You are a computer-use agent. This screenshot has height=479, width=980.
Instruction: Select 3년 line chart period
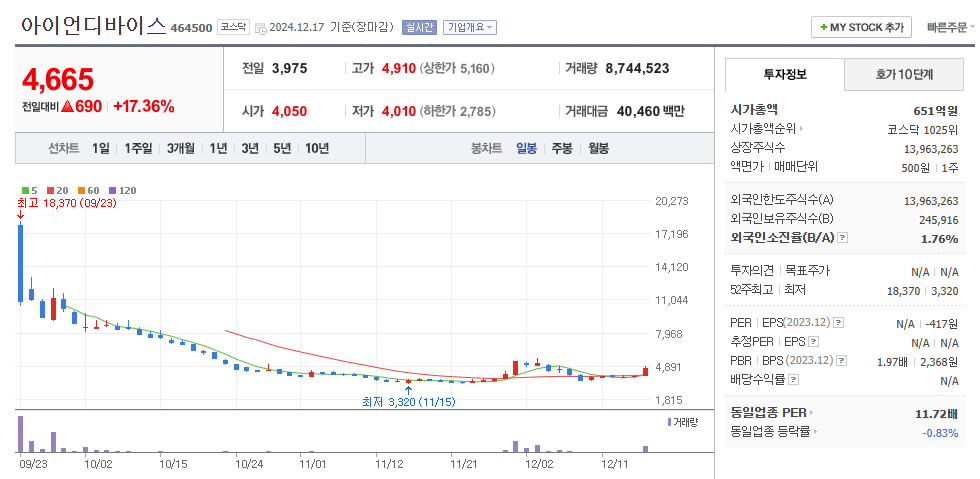(250, 148)
